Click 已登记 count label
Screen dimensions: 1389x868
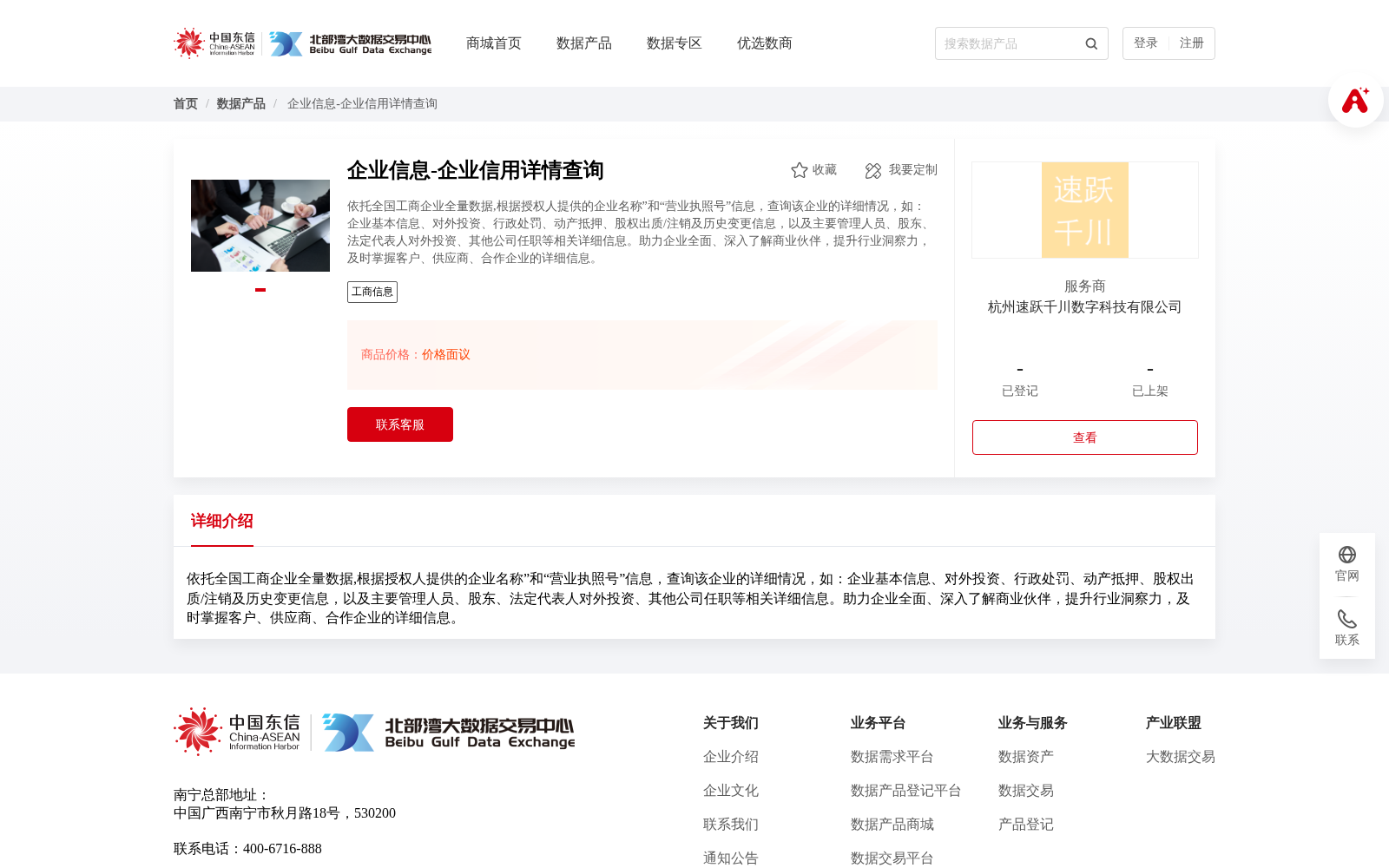pyautogui.click(x=1020, y=391)
